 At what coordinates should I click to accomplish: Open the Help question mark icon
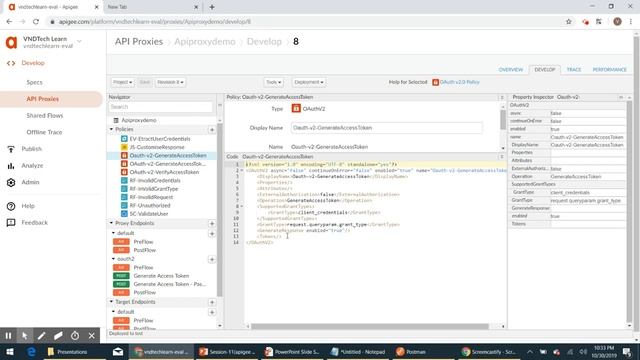11,206
